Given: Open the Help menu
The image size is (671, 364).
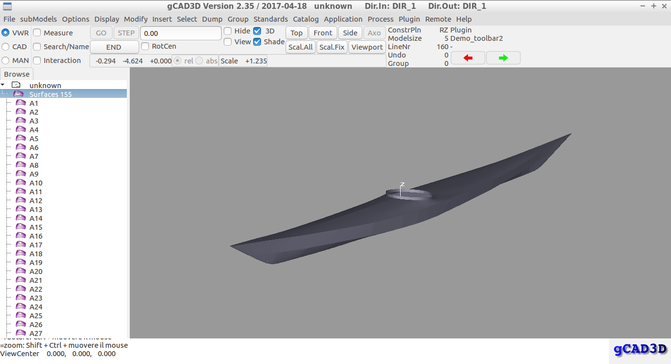Looking at the screenshot, I should (463, 19).
